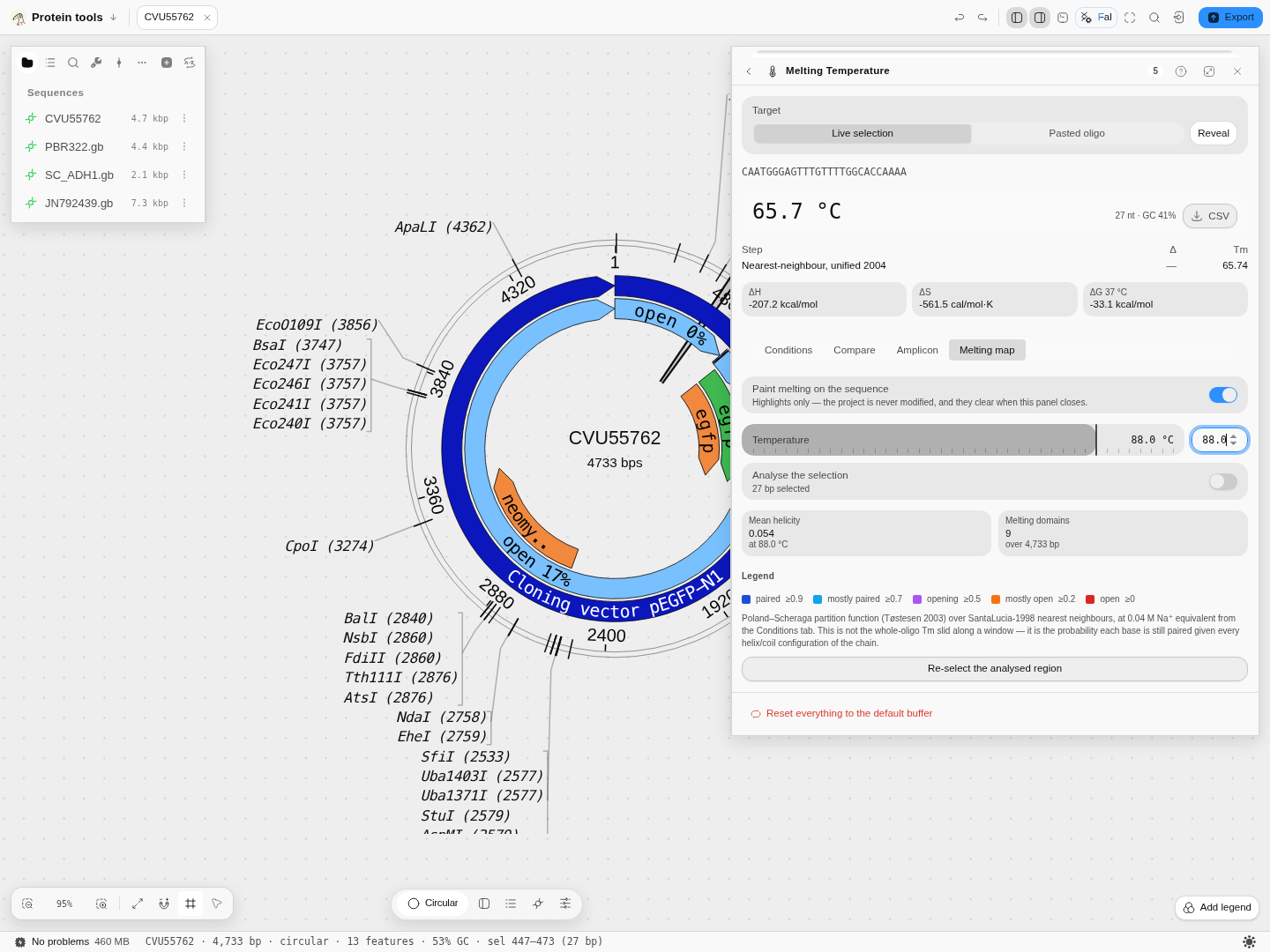Download results with the CSV button
Image resolution: width=1270 pixels, height=952 pixels.
tap(1210, 216)
